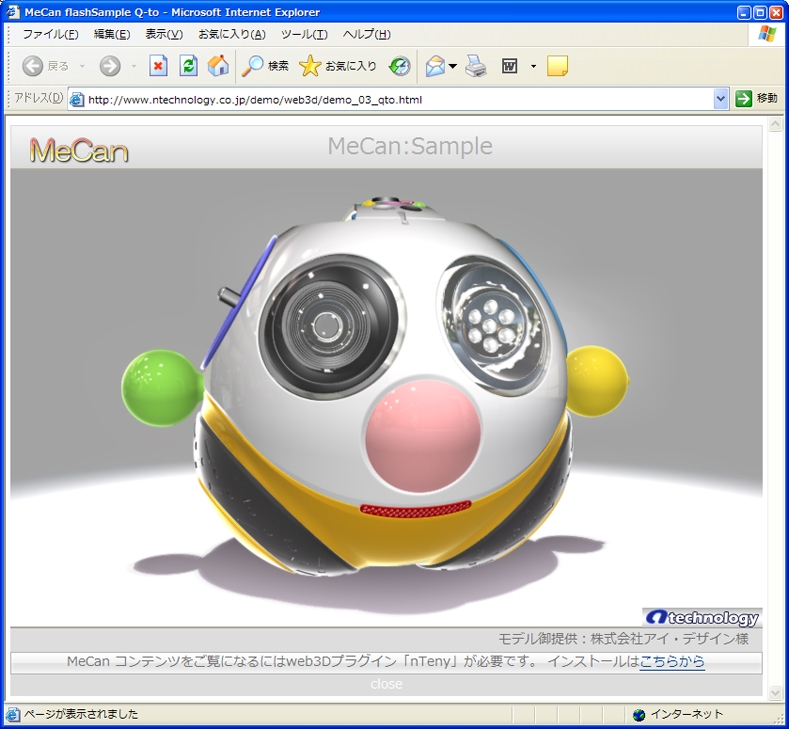
Task: Click the モデル御提供 credit text
Action: [623, 639]
